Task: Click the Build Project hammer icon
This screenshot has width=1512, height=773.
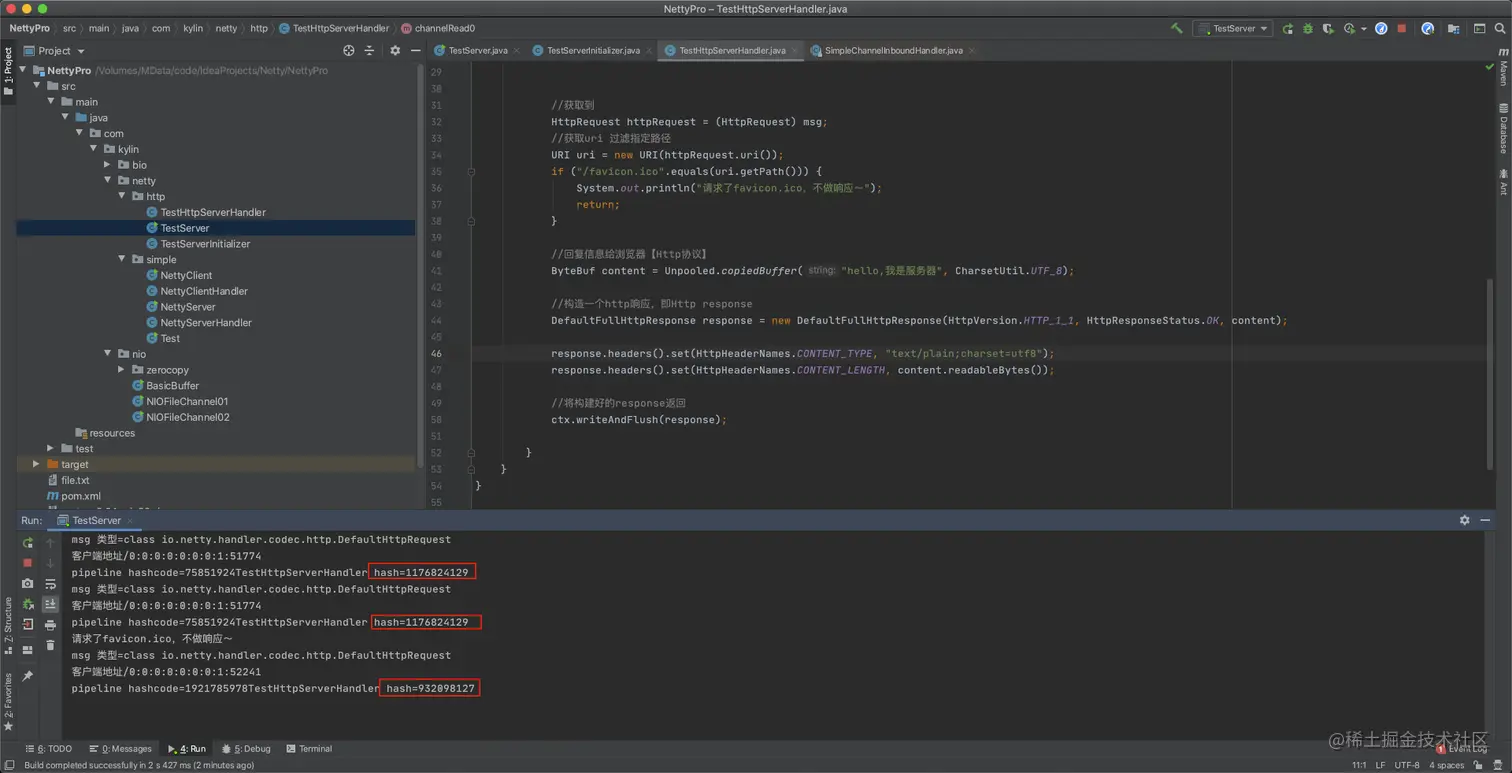Action: (1176, 29)
